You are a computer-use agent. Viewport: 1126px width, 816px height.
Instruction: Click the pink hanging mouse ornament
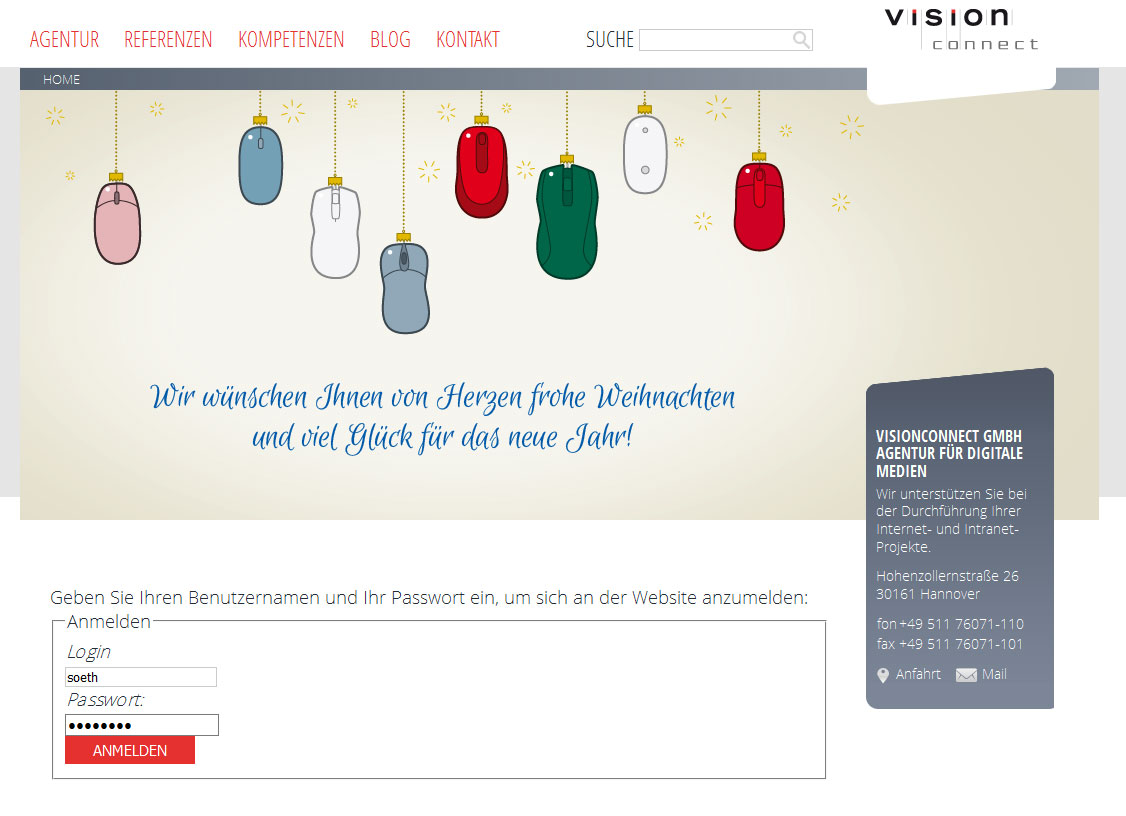117,222
